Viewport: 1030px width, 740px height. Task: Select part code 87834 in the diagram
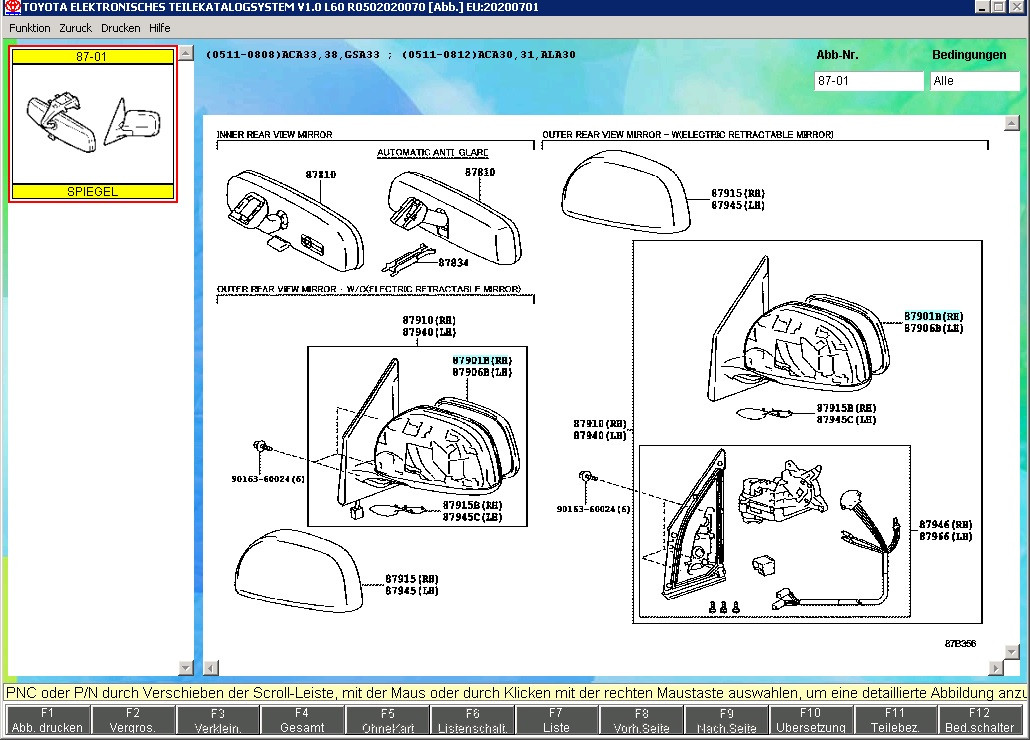click(454, 262)
